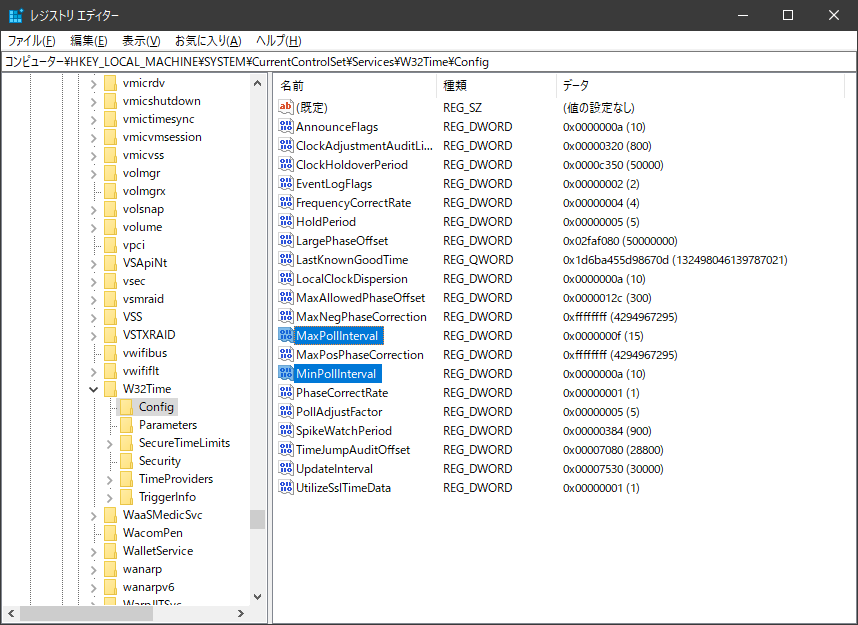The height and width of the screenshot is (625, 858).
Task: Click the LocalClockDispersion value icon
Action: pos(286,279)
